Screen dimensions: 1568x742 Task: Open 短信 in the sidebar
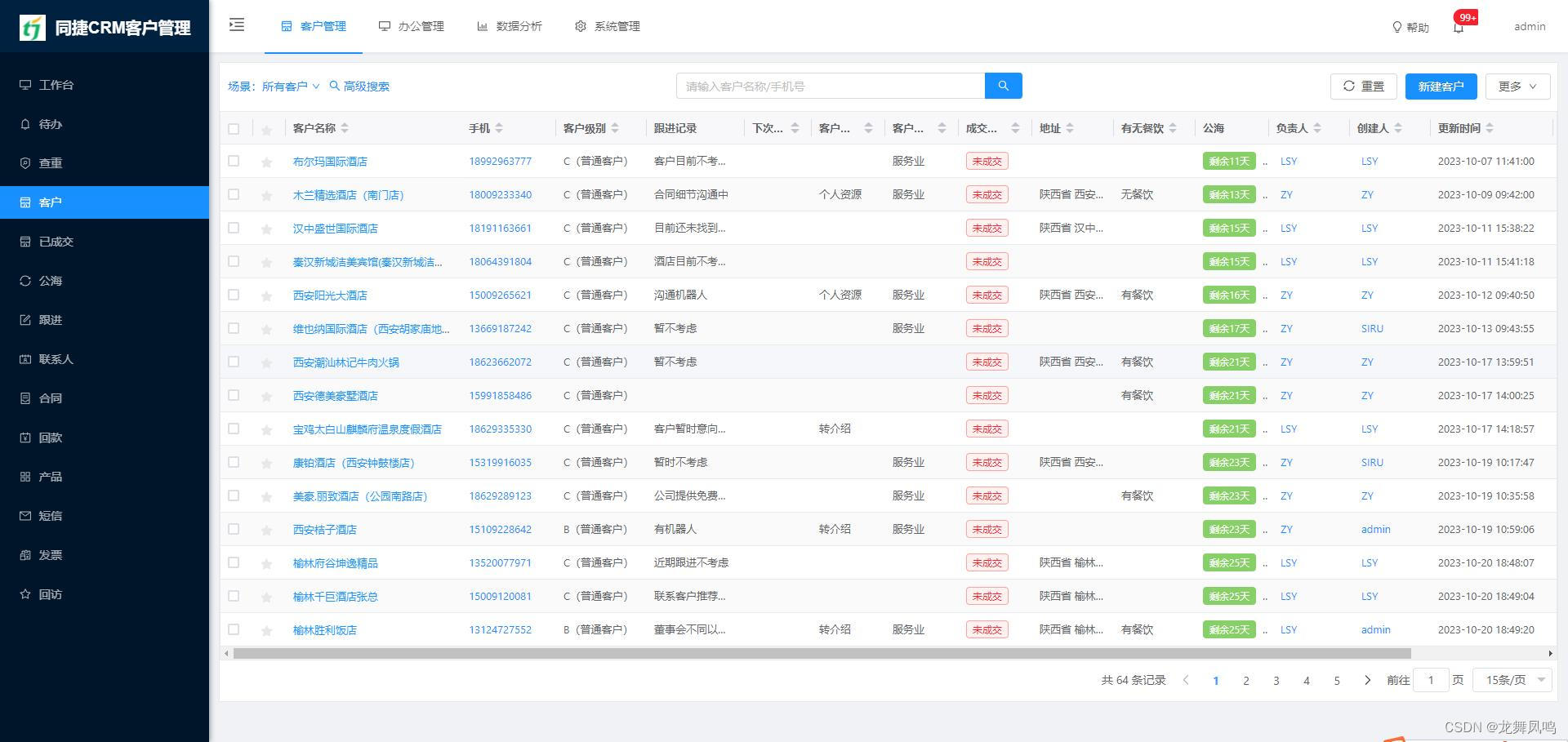[105, 516]
